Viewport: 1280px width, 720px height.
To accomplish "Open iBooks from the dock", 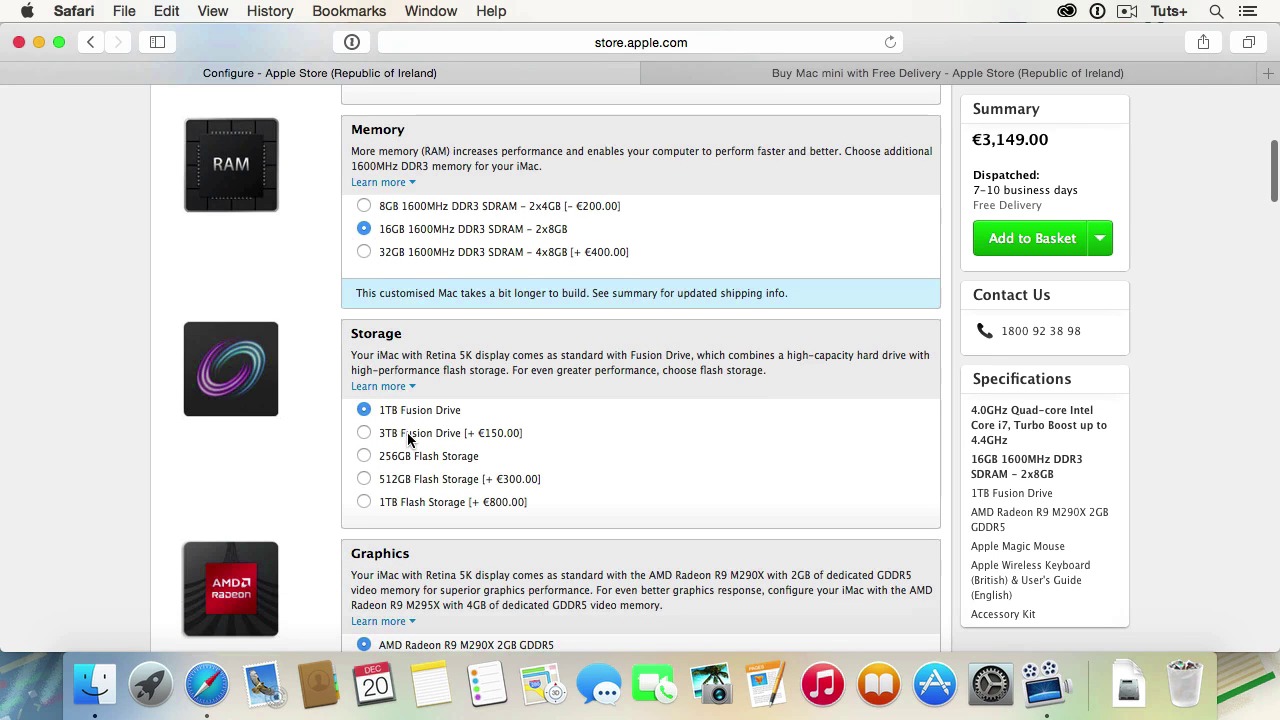I will pos(879,685).
